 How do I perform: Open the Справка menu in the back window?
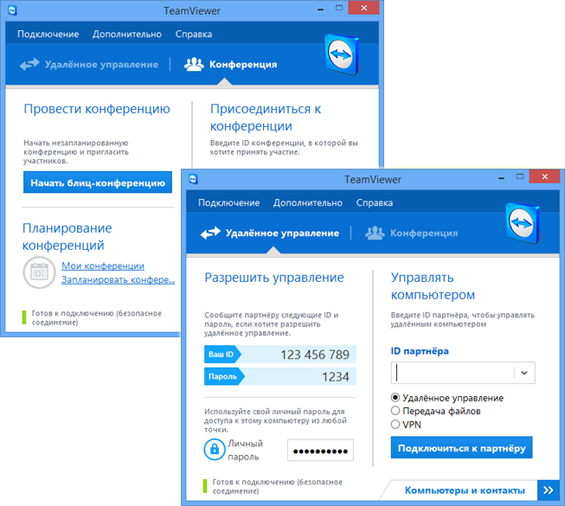click(x=193, y=34)
